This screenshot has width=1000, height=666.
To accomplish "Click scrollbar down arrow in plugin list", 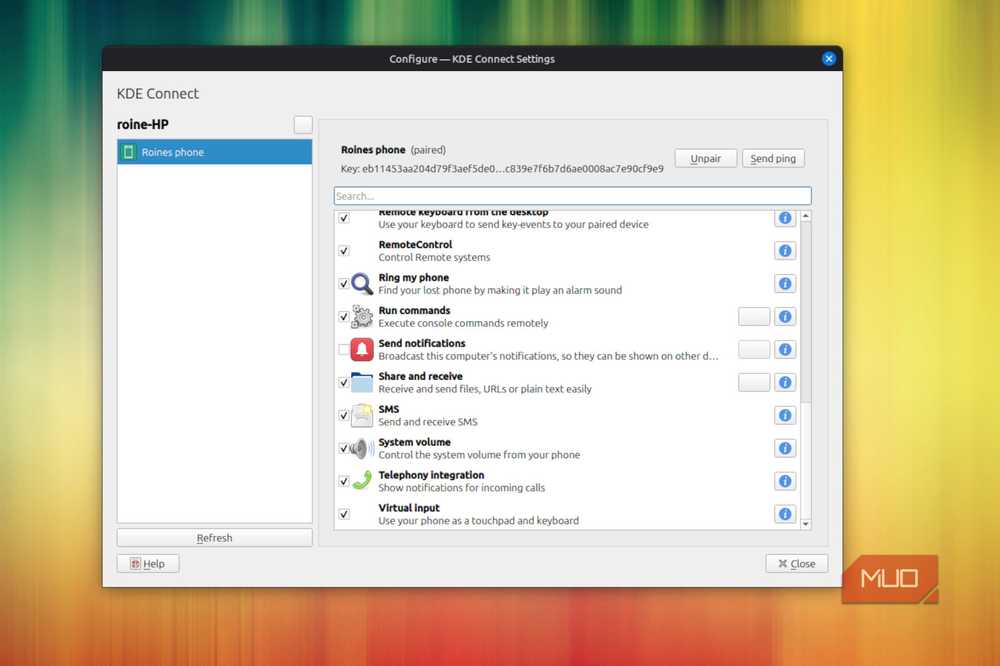I will [805, 524].
